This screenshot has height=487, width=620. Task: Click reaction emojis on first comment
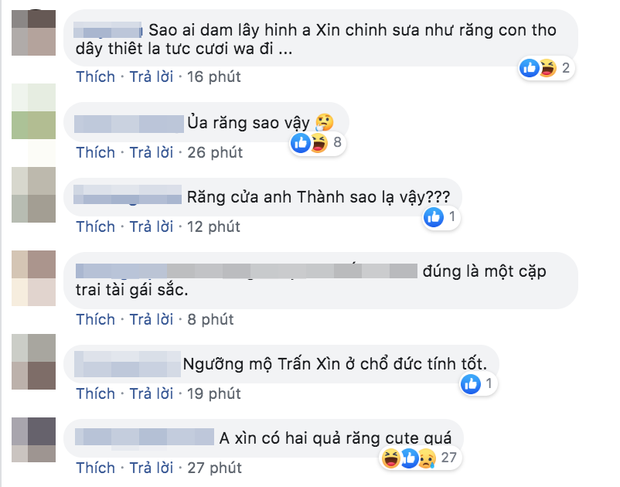coord(538,68)
